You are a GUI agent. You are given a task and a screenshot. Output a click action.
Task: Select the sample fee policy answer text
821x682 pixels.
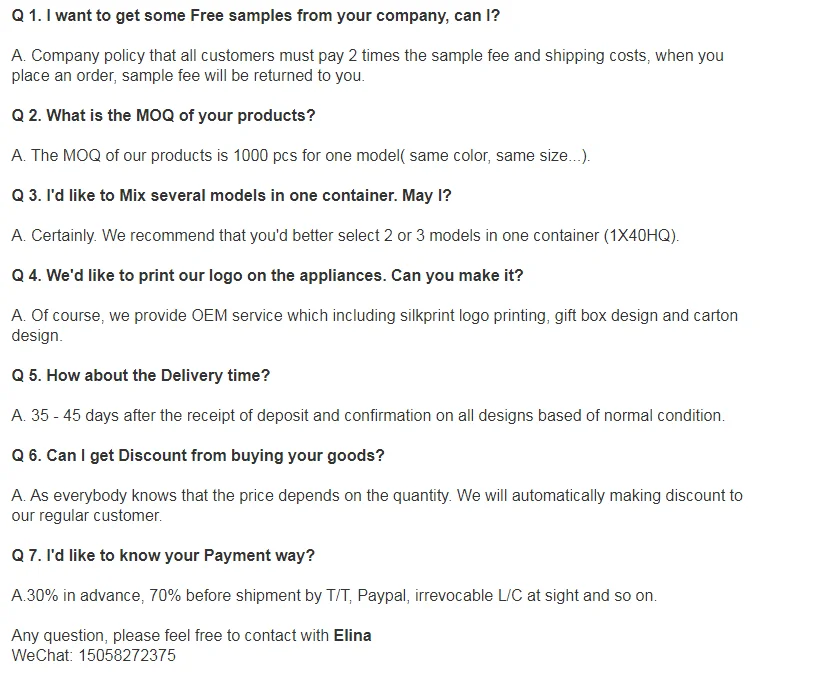pyautogui.click(x=368, y=65)
